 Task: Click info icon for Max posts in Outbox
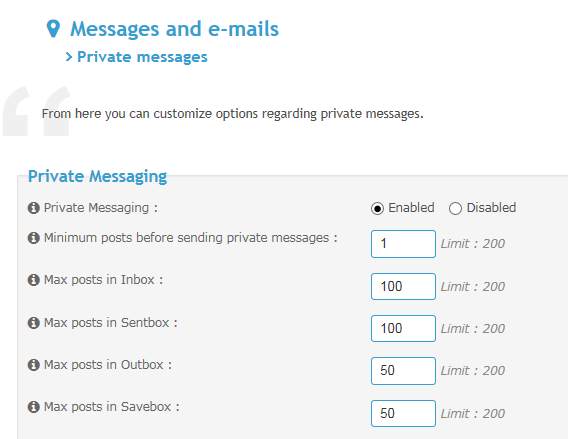[33, 365]
